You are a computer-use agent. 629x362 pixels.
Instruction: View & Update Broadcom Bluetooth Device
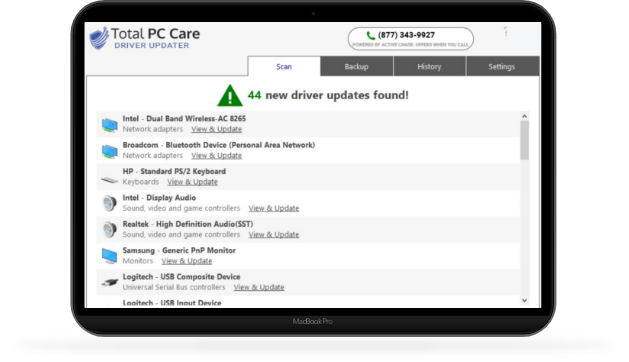217,156
